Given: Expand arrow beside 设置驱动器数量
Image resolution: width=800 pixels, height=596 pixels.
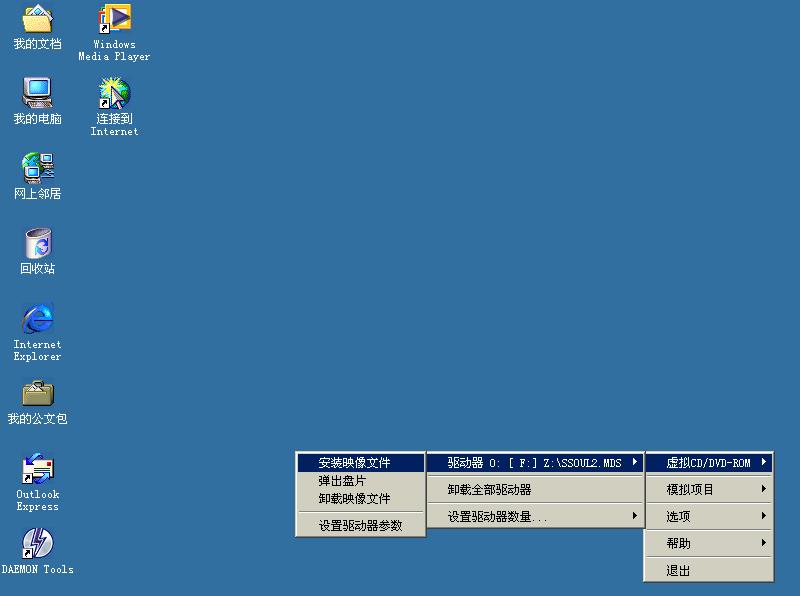Looking at the screenshot, I should pos(635,516).
